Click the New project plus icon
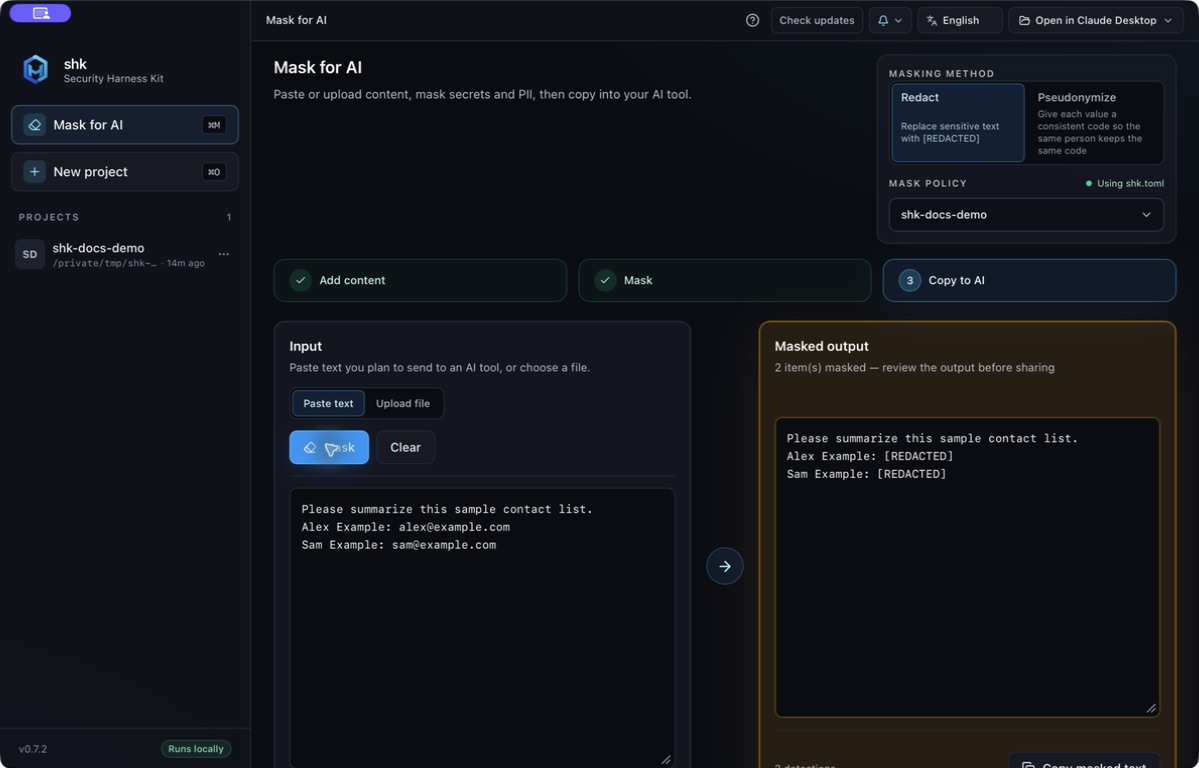This screenshot has height=768, width=1199. coord(34,171)
